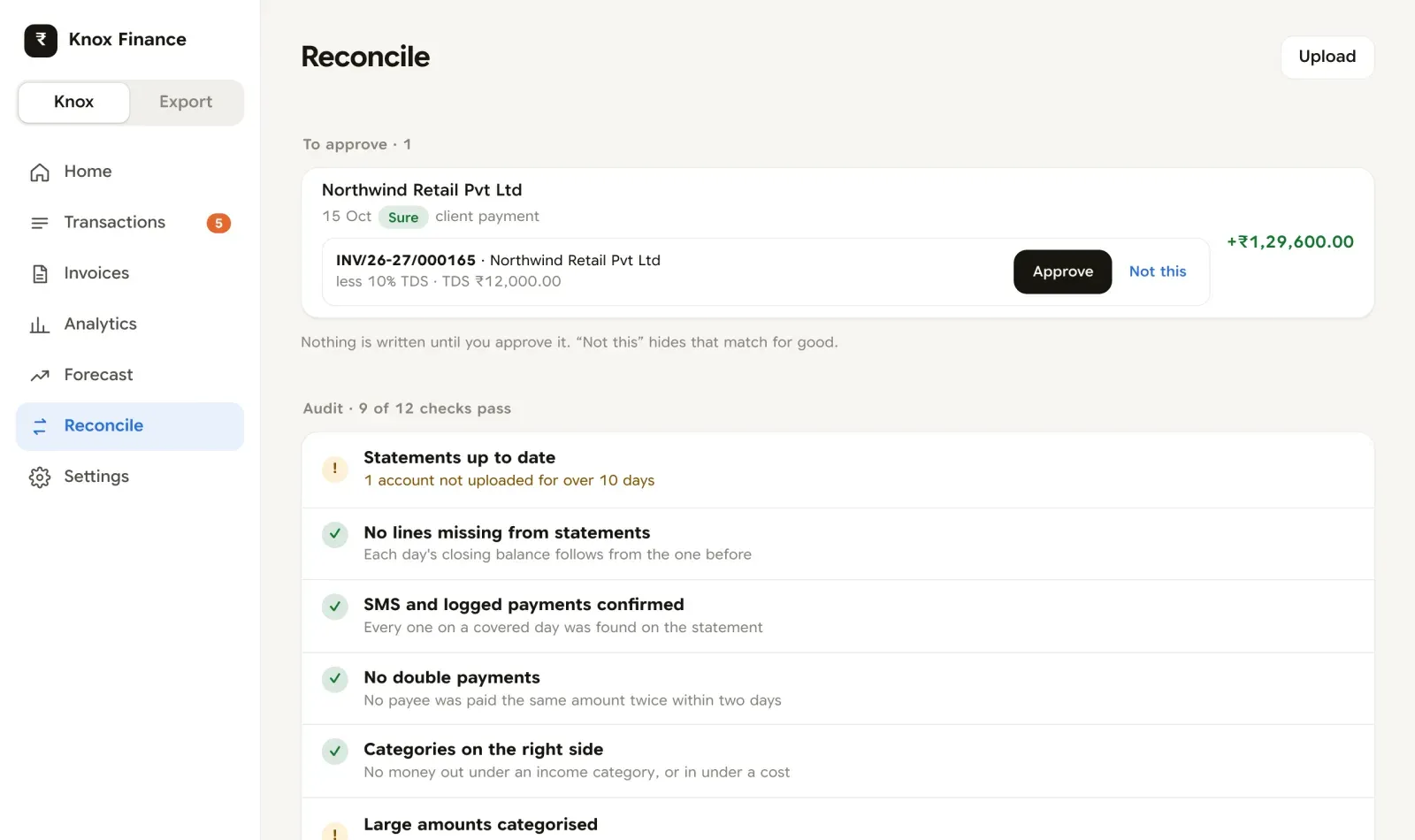The image size is (1415, 840).
Task: Click the Settings gear icon
Action: (x=40, y=477)
